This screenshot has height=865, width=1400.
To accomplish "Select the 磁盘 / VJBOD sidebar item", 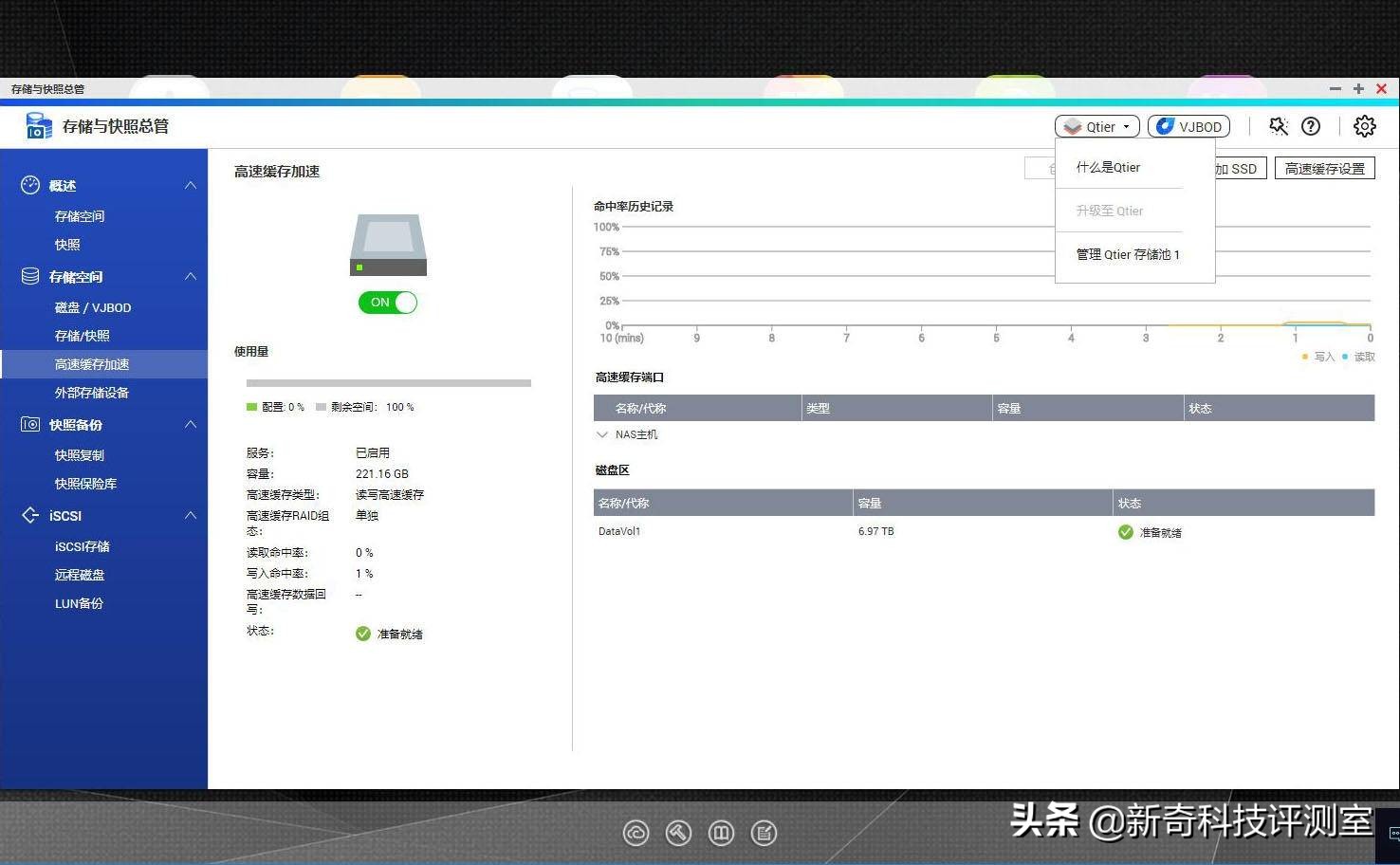I will [91, 306].
